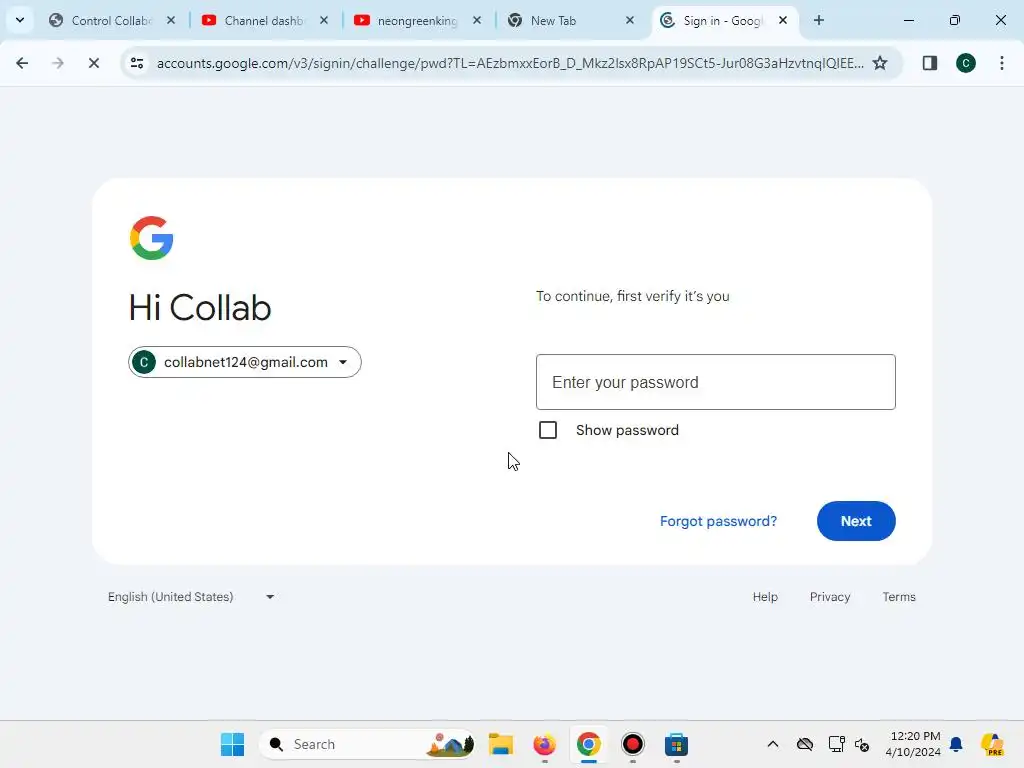
Task: Close the New Tab tab
Action: (630, 20)
